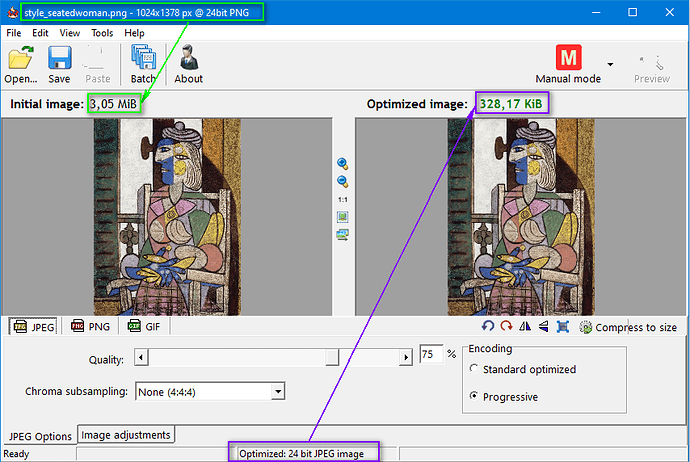Switch to the JPEG format tab
Image resolution: width=690 pixels, height=462 pixels.
(33, 326)
